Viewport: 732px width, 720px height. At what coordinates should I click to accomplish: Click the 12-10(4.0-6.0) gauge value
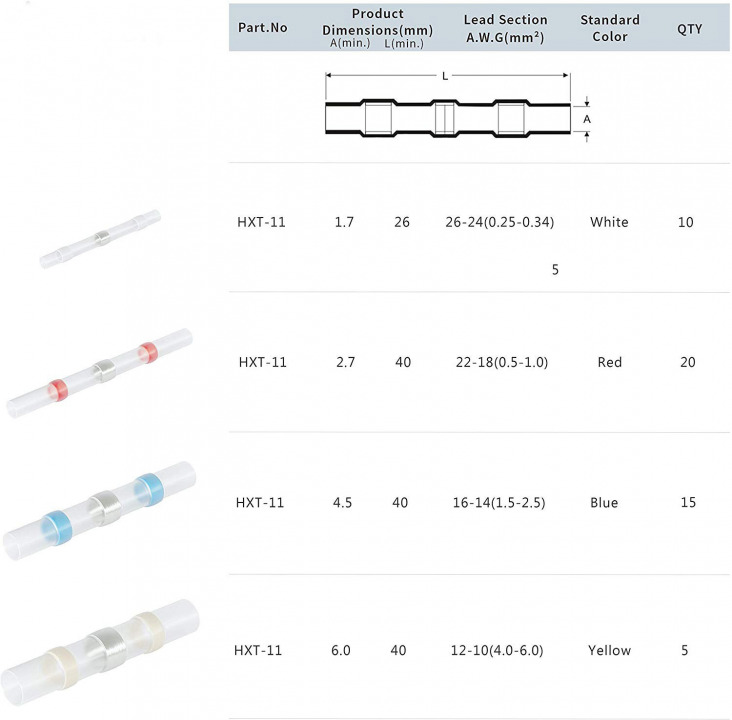point(497,650)
